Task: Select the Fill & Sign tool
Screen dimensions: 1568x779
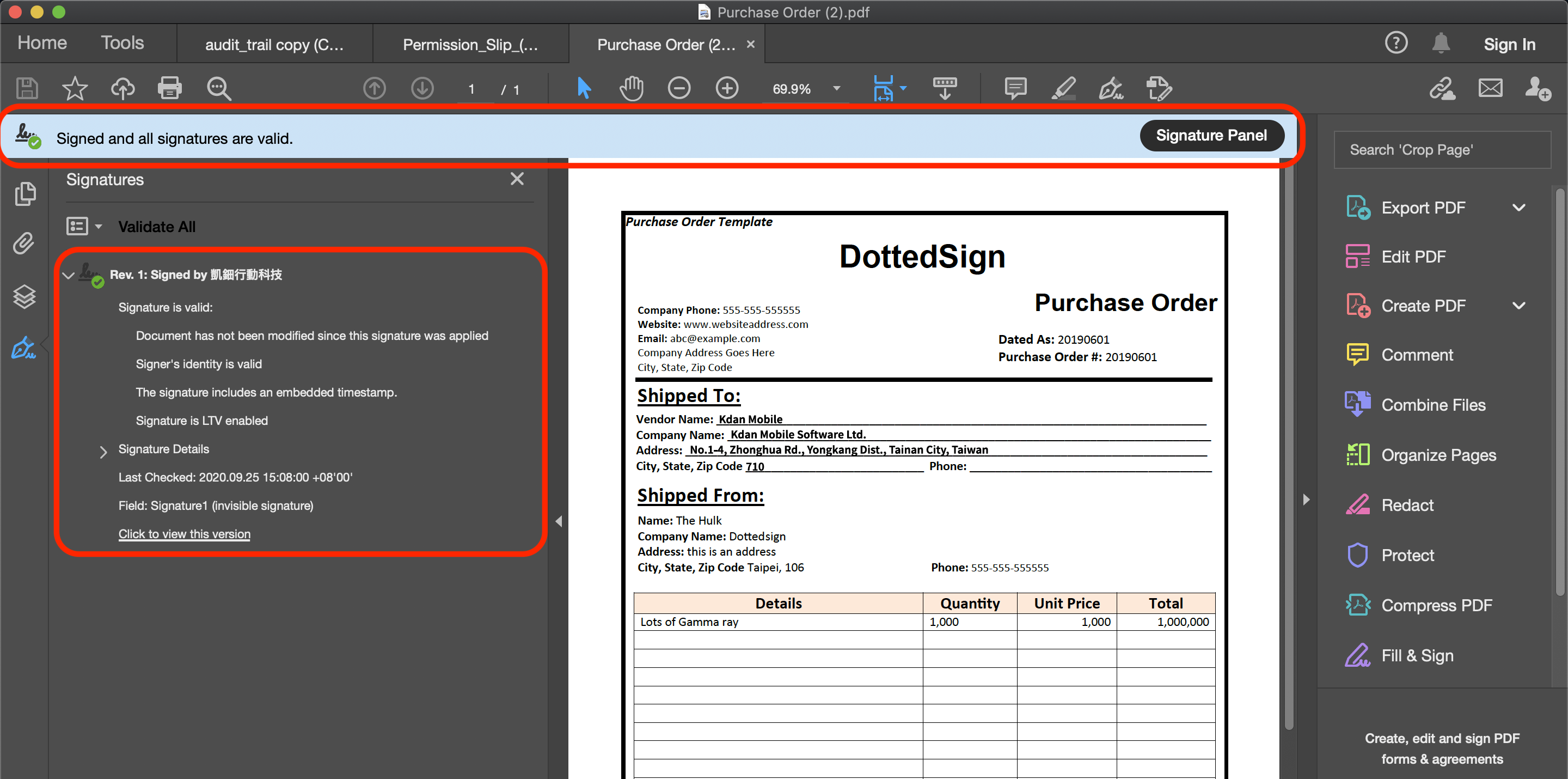Action: tap(1417, 655)
